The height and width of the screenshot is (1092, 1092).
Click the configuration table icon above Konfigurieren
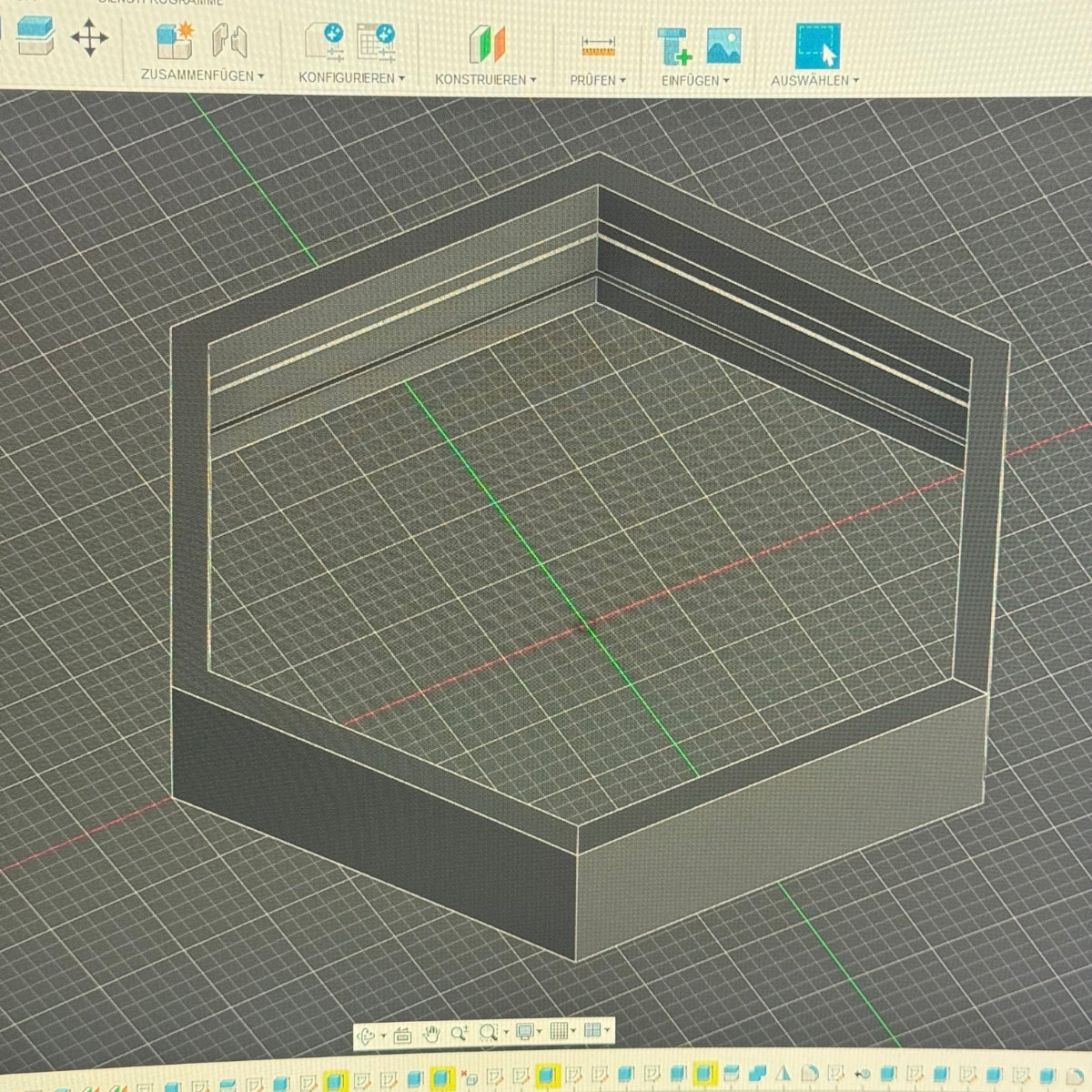[x=375, y=43]
